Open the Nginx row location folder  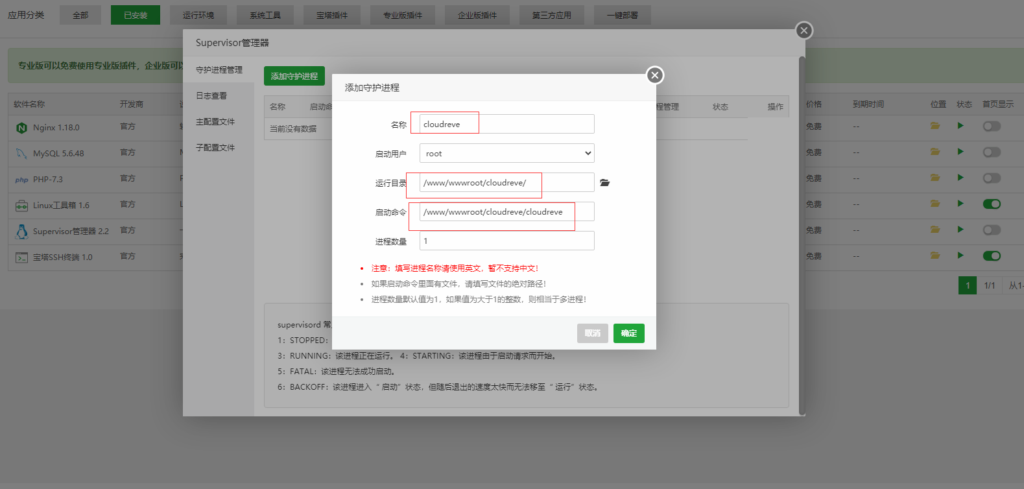click(935, 125)
